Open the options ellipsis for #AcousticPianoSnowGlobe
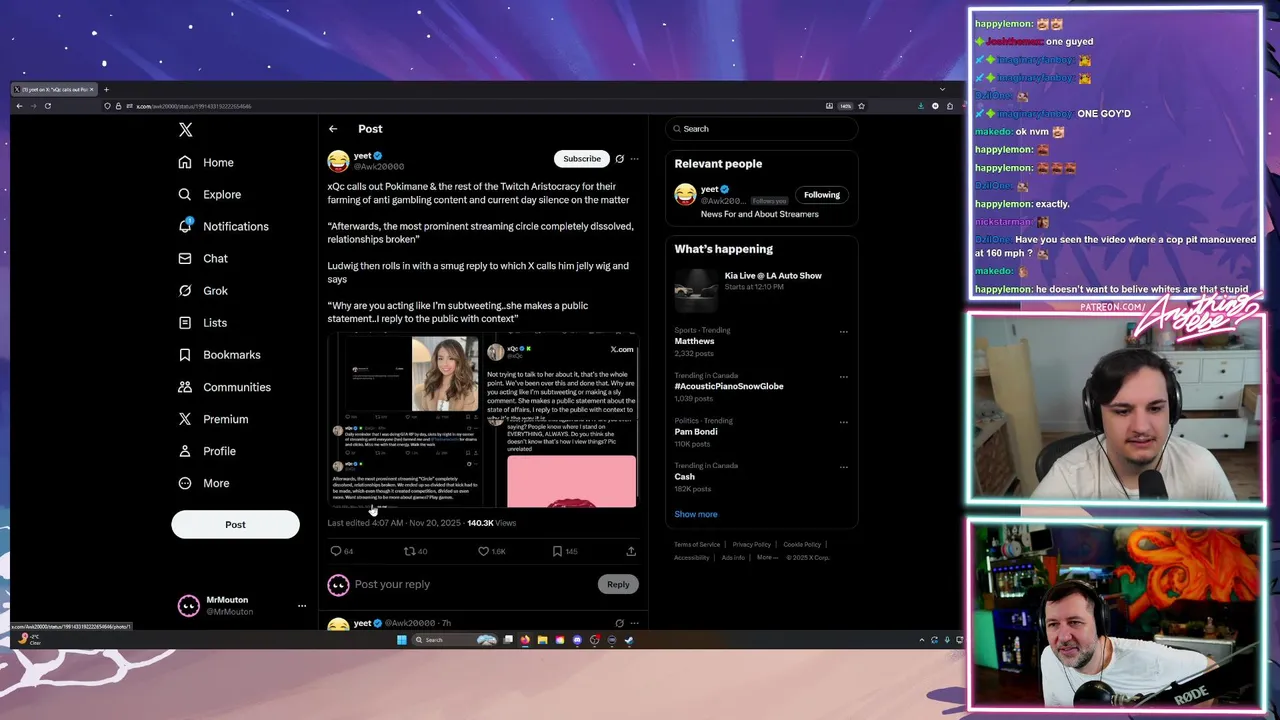The width and height of the screenshot is (1280, 720). point(844,377)
